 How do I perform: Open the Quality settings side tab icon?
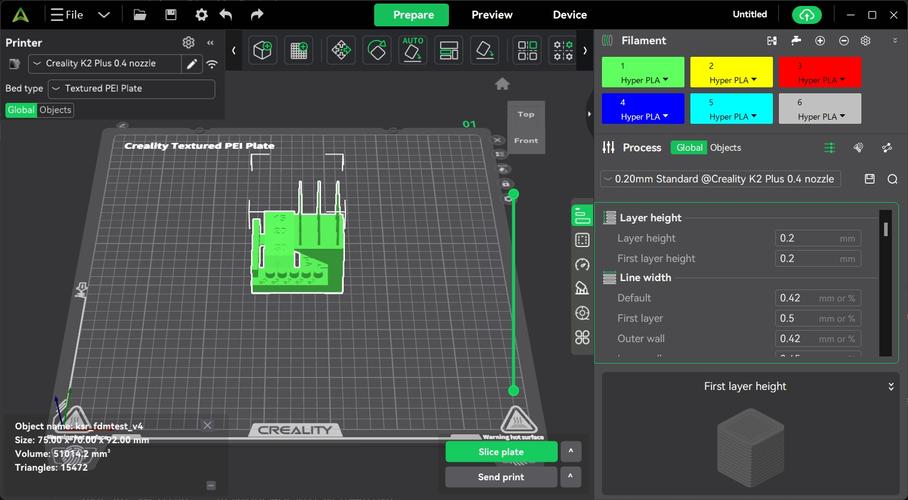pyautogui.click(x=582, y=216)
